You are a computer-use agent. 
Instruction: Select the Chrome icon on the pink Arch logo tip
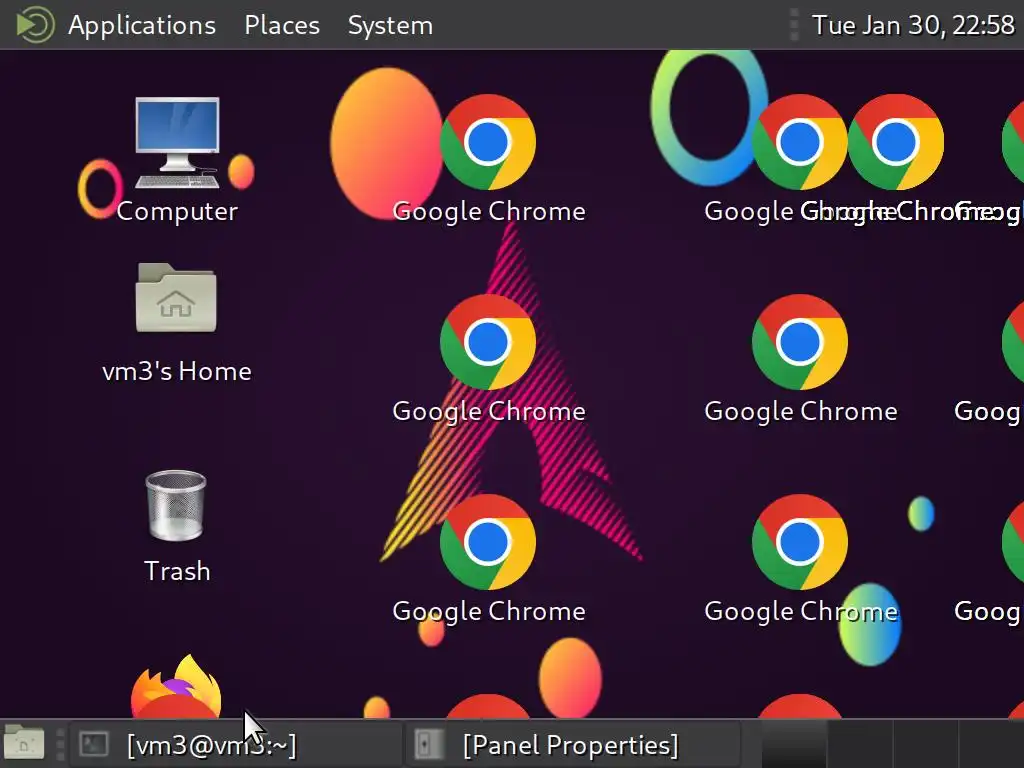[x=488, y=342]
